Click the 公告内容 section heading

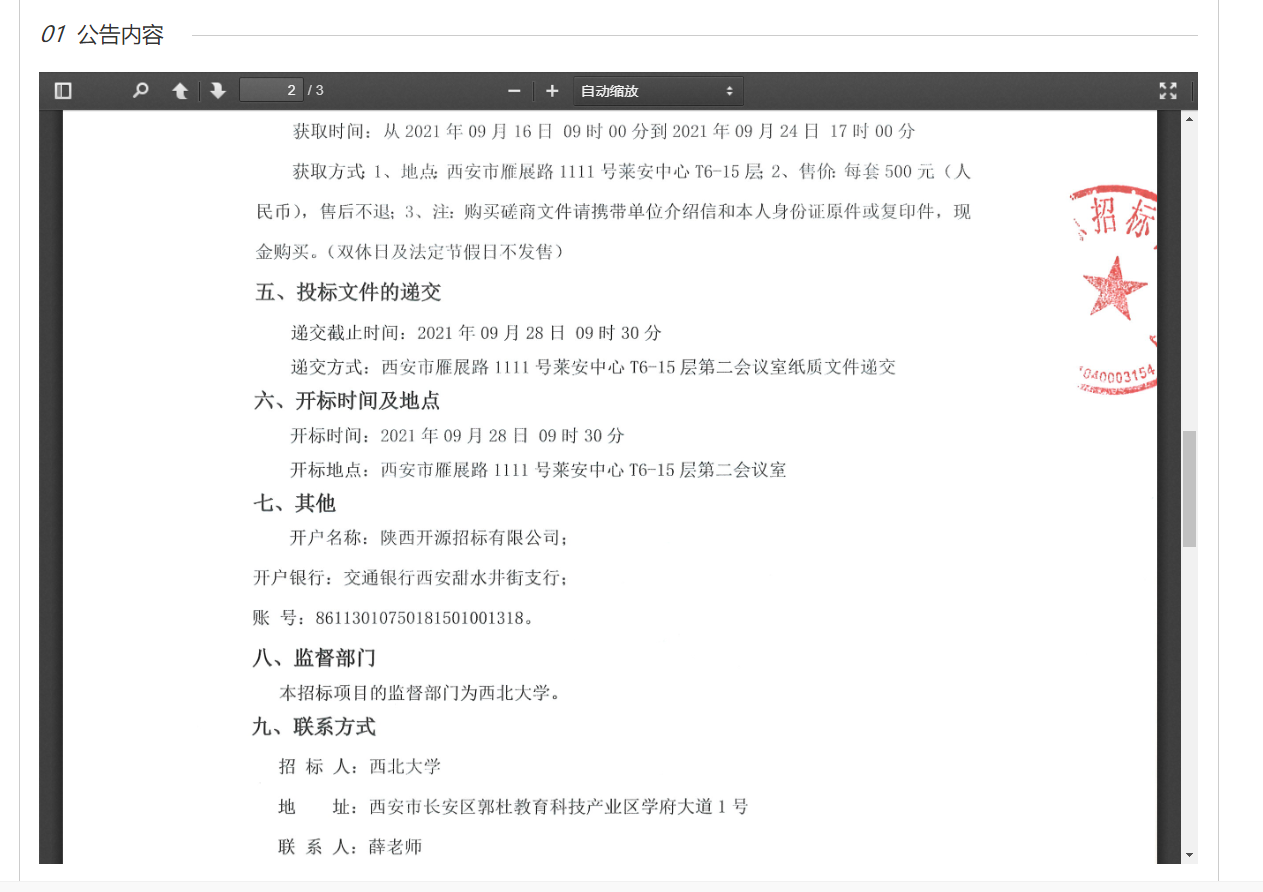[119, 35]
